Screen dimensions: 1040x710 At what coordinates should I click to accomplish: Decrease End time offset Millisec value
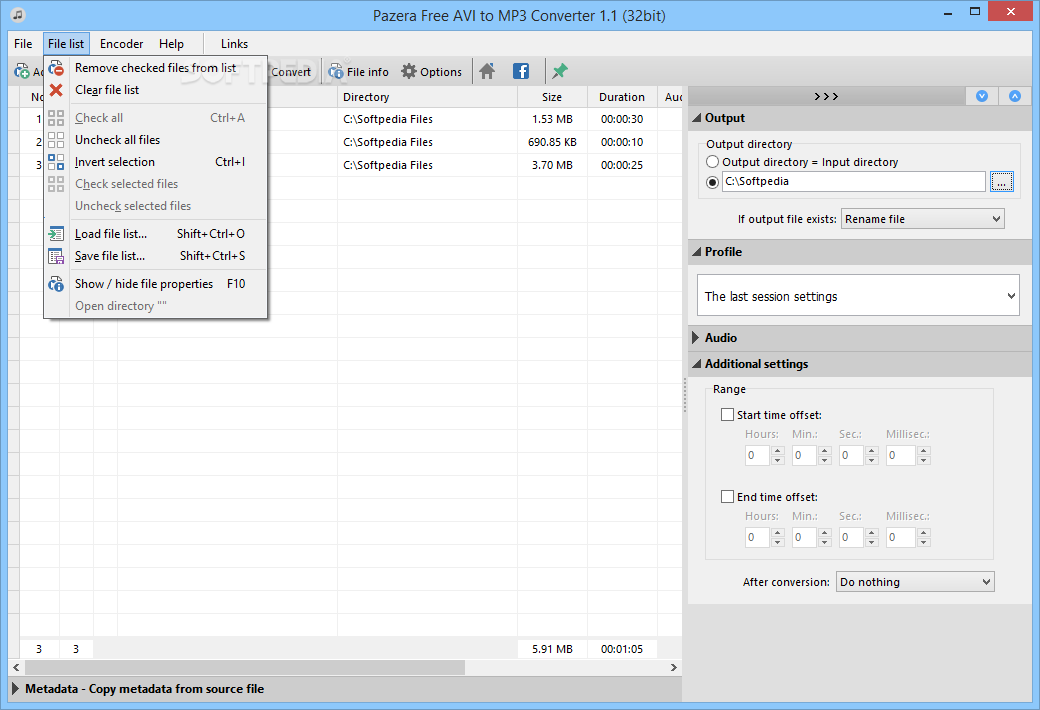[x=924, y=542]
